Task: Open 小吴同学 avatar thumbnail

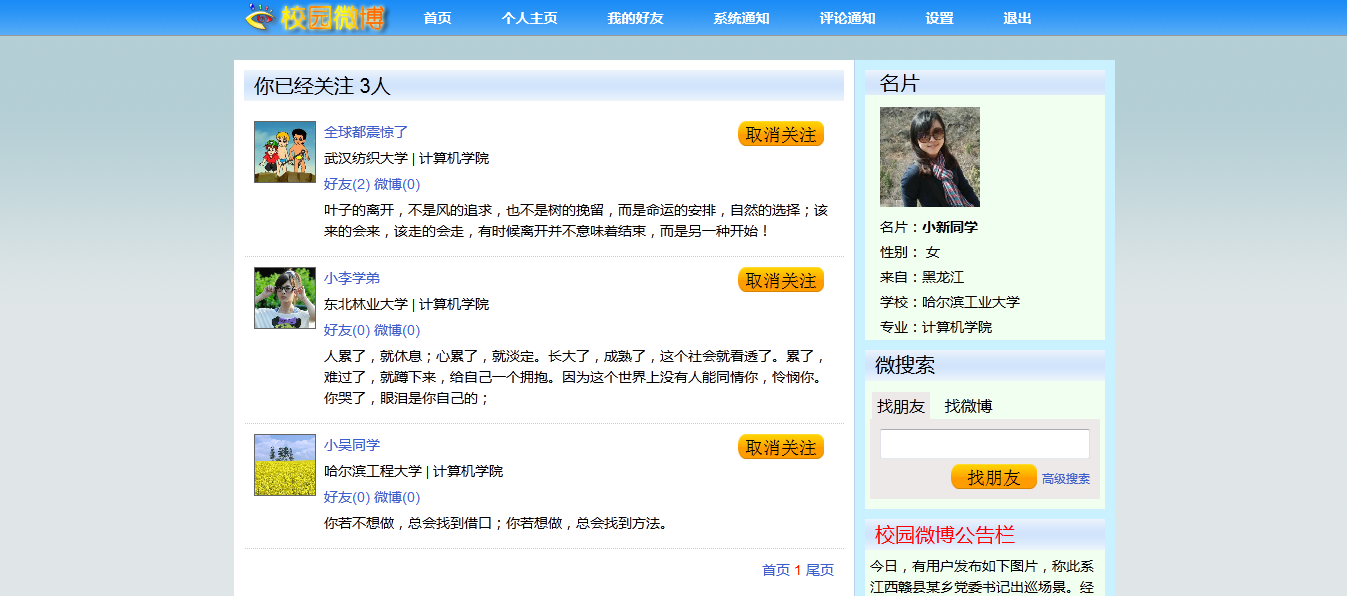Action: tap(285, 465)
